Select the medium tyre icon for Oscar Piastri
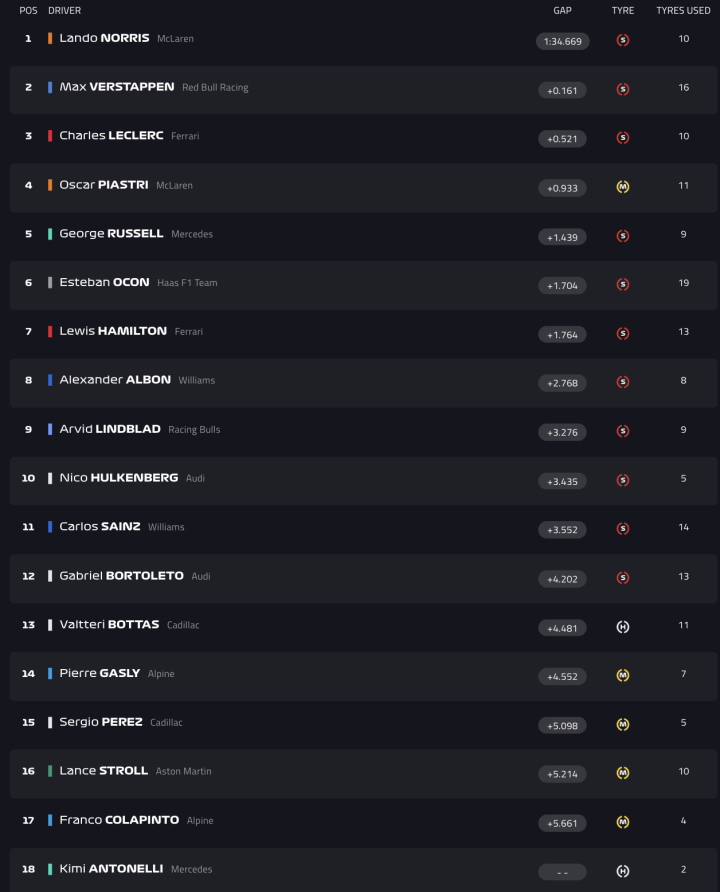 click(623, 187)
